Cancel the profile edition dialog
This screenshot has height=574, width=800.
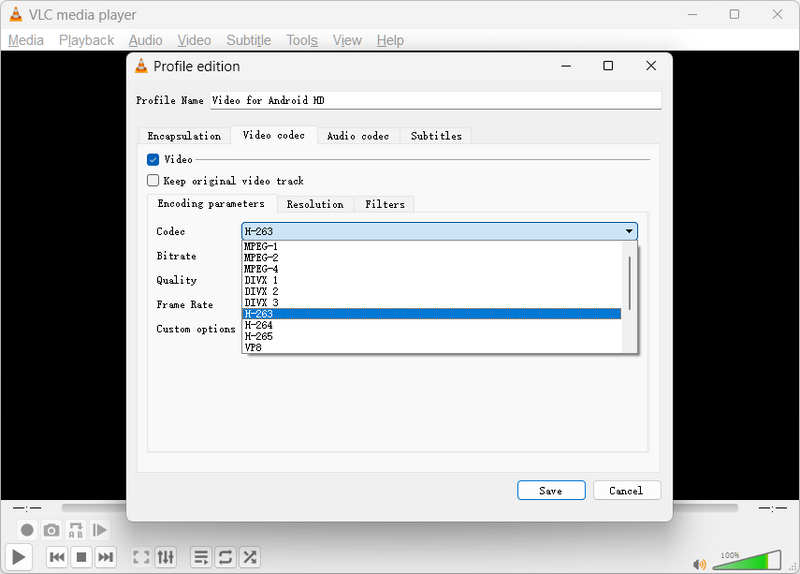627,490
